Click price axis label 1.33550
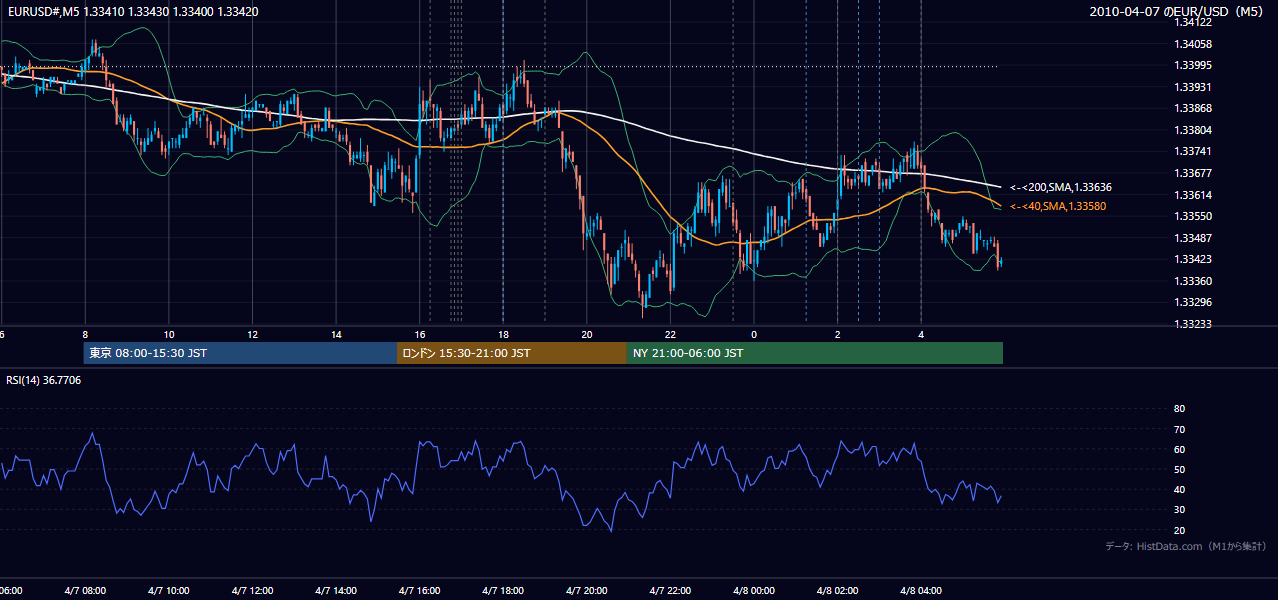 coord(1193,216)
